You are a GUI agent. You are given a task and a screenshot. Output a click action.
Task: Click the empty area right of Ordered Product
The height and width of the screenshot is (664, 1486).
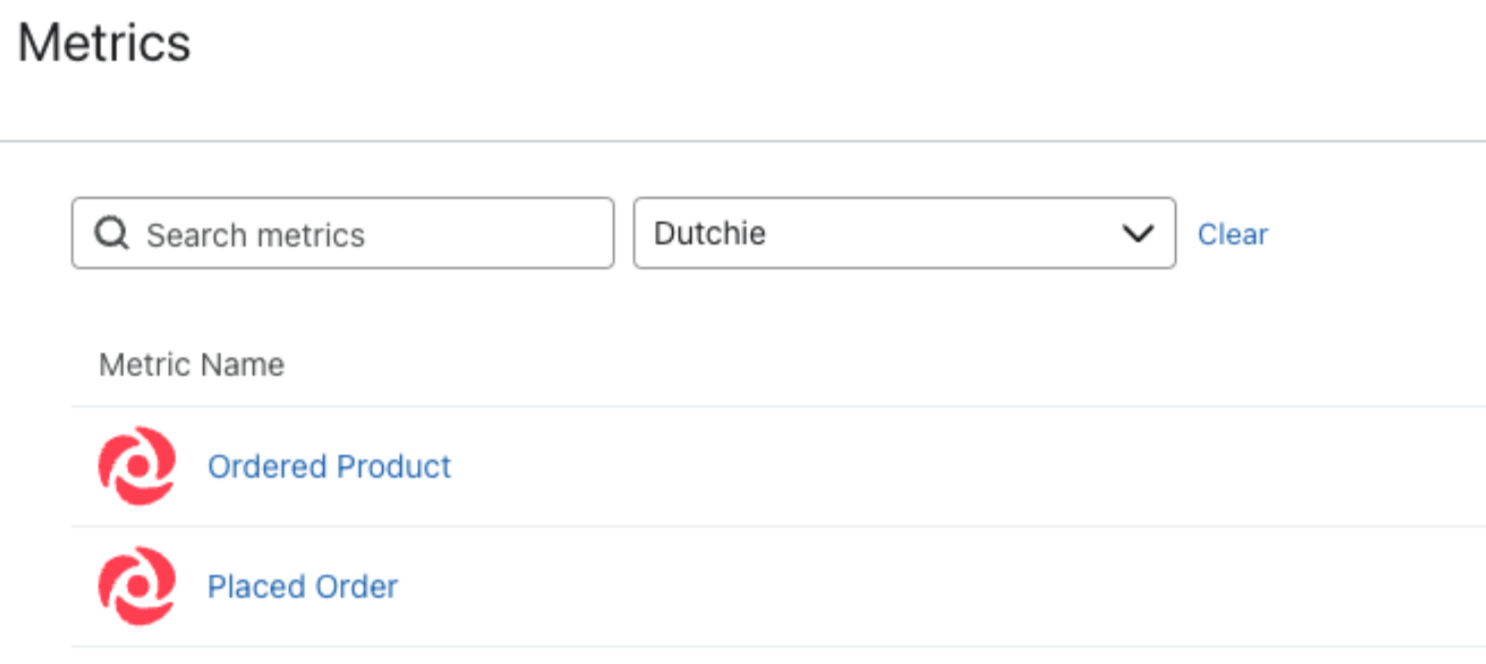(x=950, y=466)
